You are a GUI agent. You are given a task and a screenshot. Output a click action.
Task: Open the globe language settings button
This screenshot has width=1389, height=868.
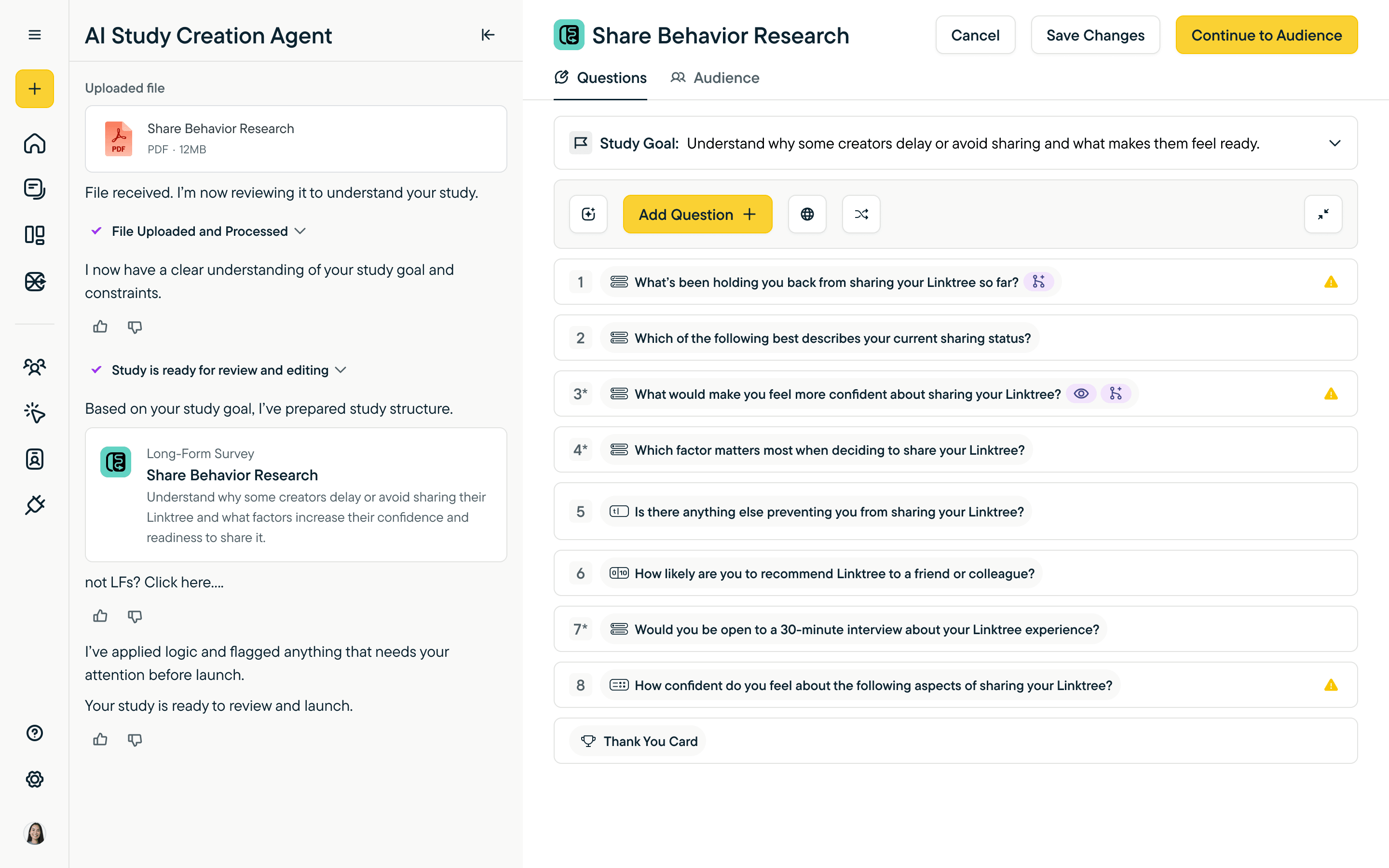pyautogui.click(x=807, y=214)
